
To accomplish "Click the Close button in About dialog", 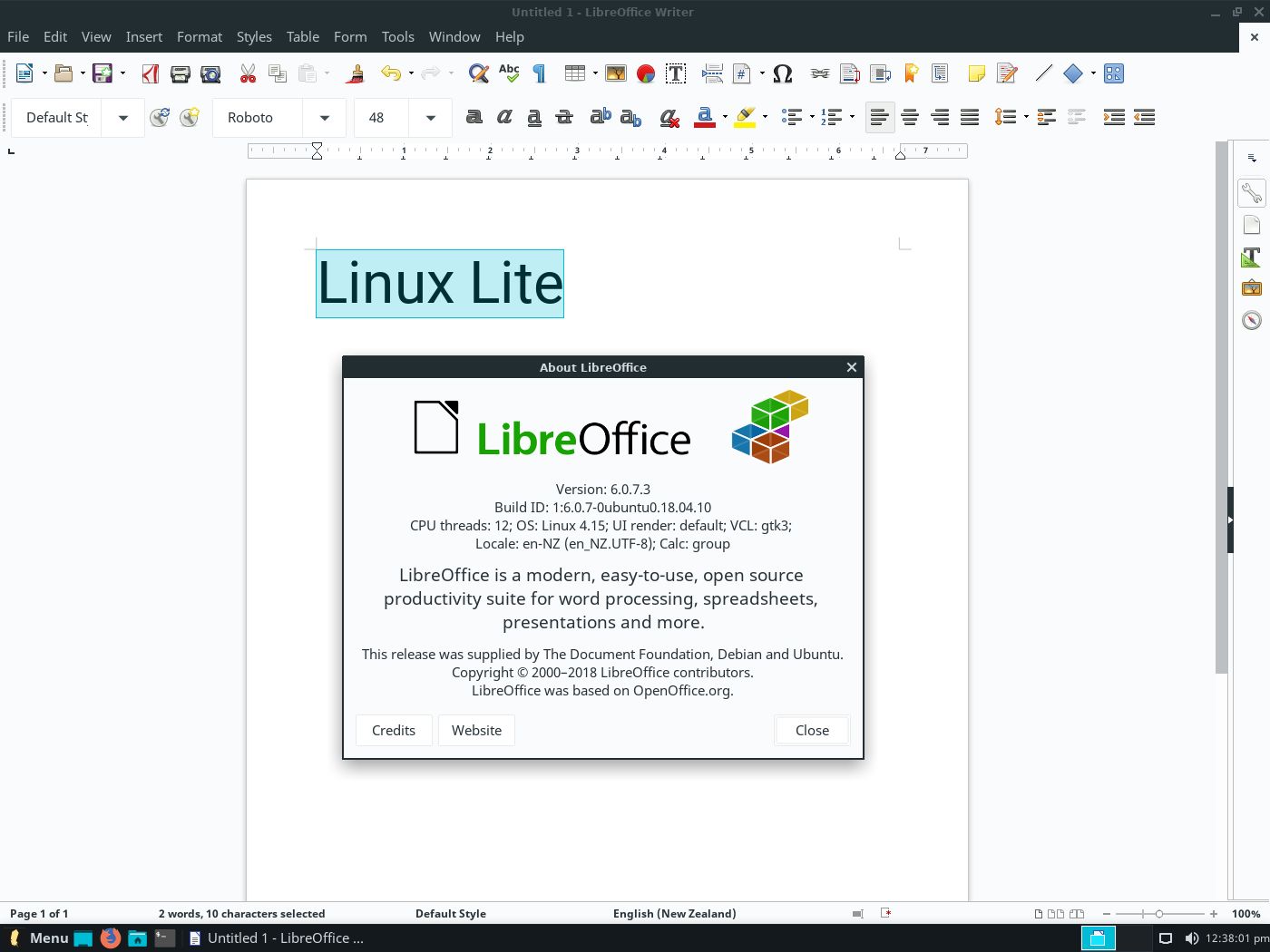I will [x=812, y=731].
